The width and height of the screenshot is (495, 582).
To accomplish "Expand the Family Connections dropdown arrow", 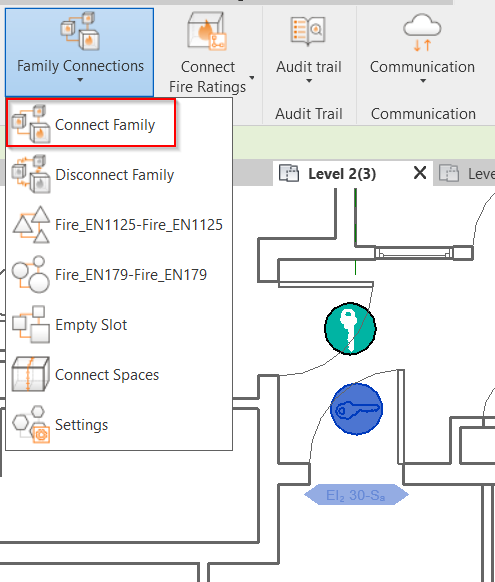I will 80,80.
